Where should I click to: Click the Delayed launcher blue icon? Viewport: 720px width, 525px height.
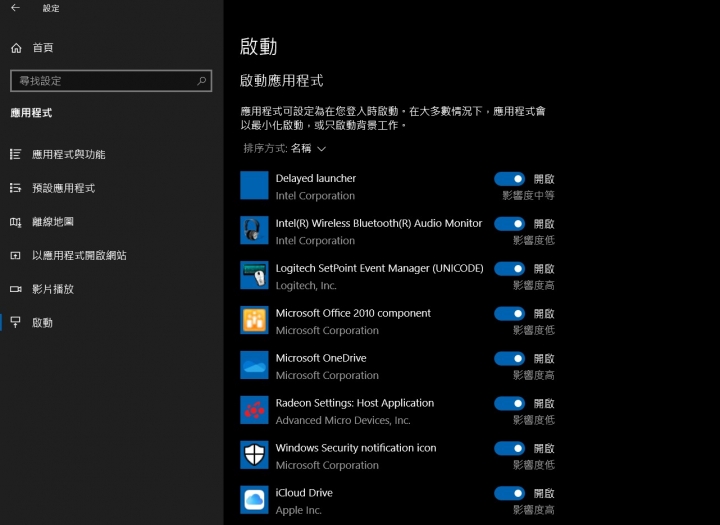click(254, 185)
